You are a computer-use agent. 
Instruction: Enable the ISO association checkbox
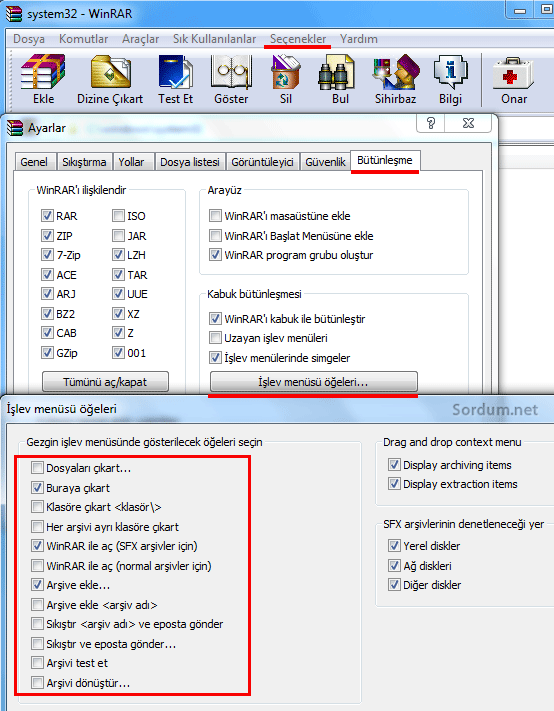coord(118,215)
